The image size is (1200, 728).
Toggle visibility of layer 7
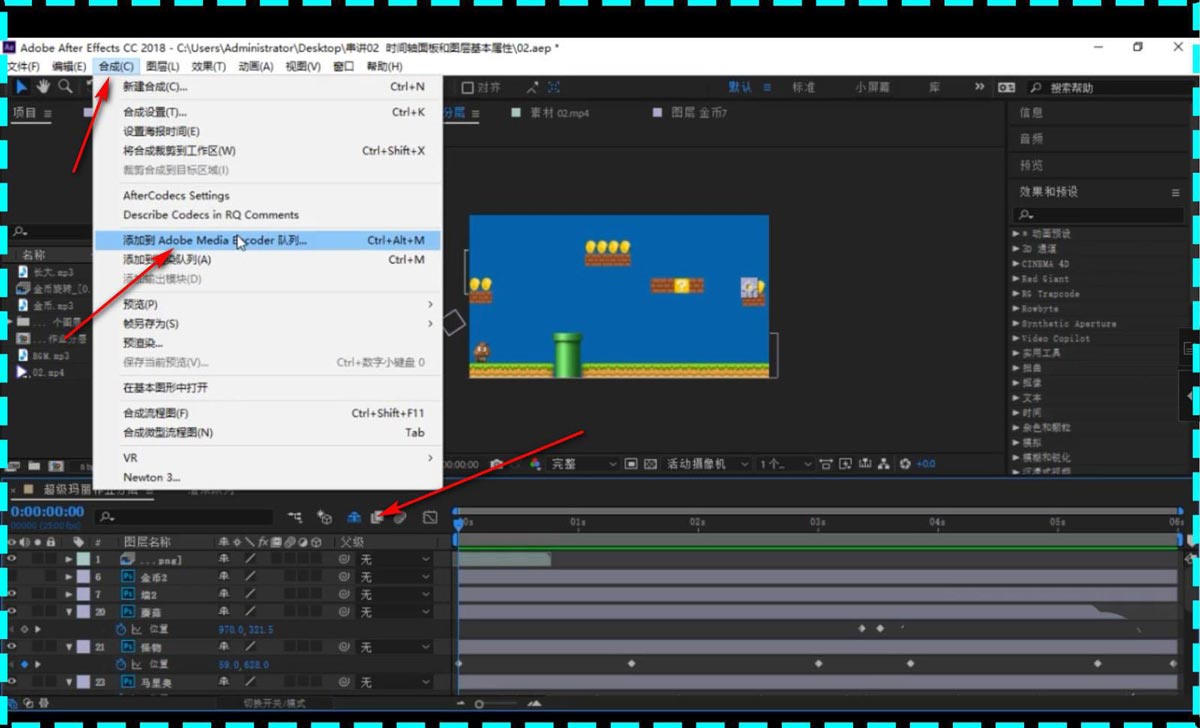(x=12, y=594)
